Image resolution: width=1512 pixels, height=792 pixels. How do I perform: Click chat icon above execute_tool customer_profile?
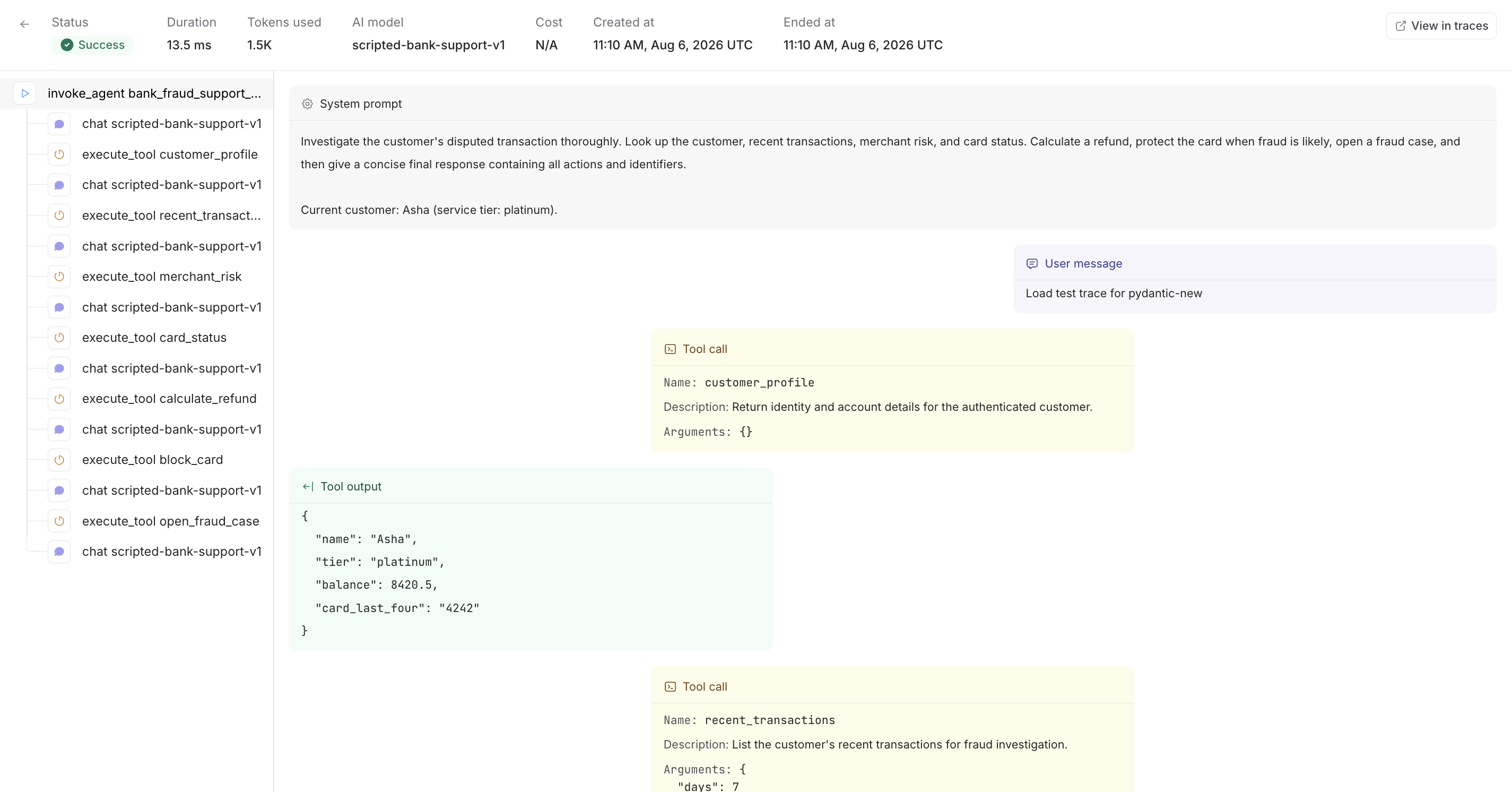tap(59, 124)
